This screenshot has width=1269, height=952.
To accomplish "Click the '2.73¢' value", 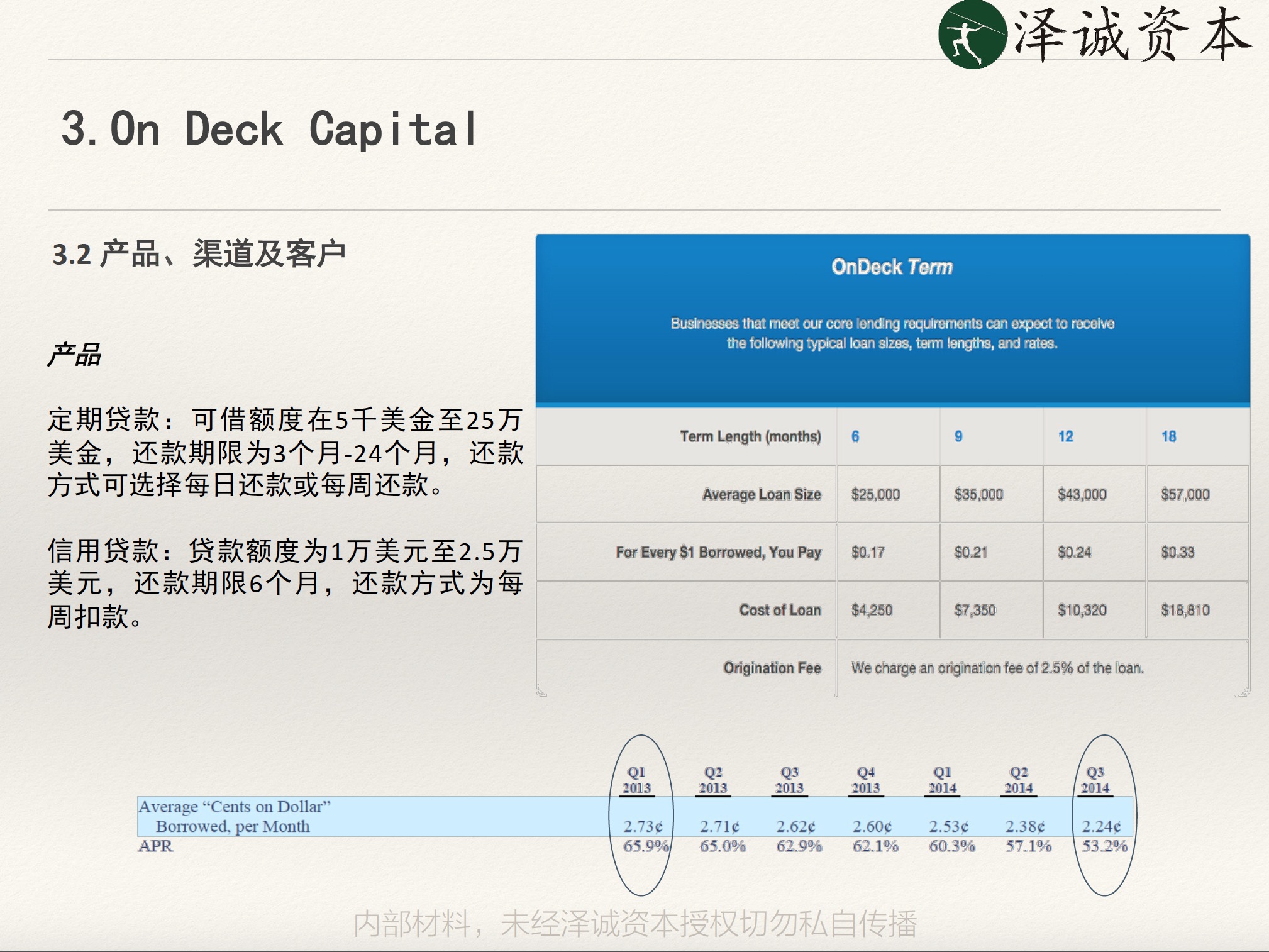I will click(x=643, y=826).
